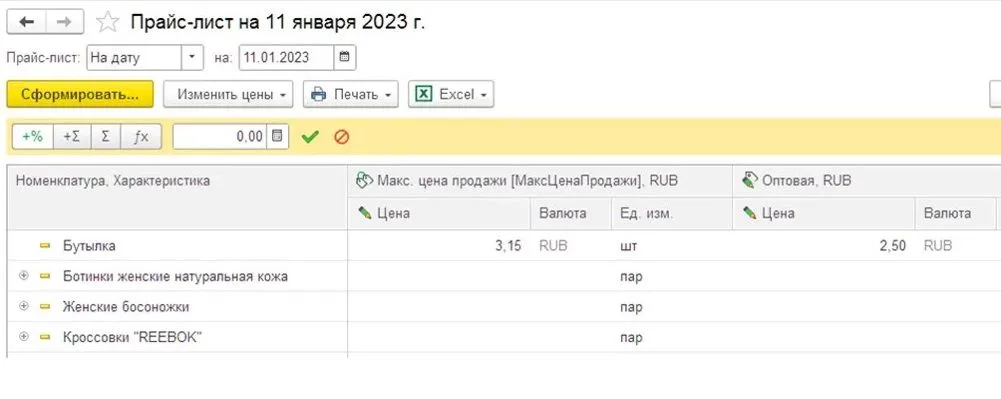Click the Валюта subheader under Макс. цена продажи
The image size is (1001, 399).
pyautogui.click(x=571, y=213)
